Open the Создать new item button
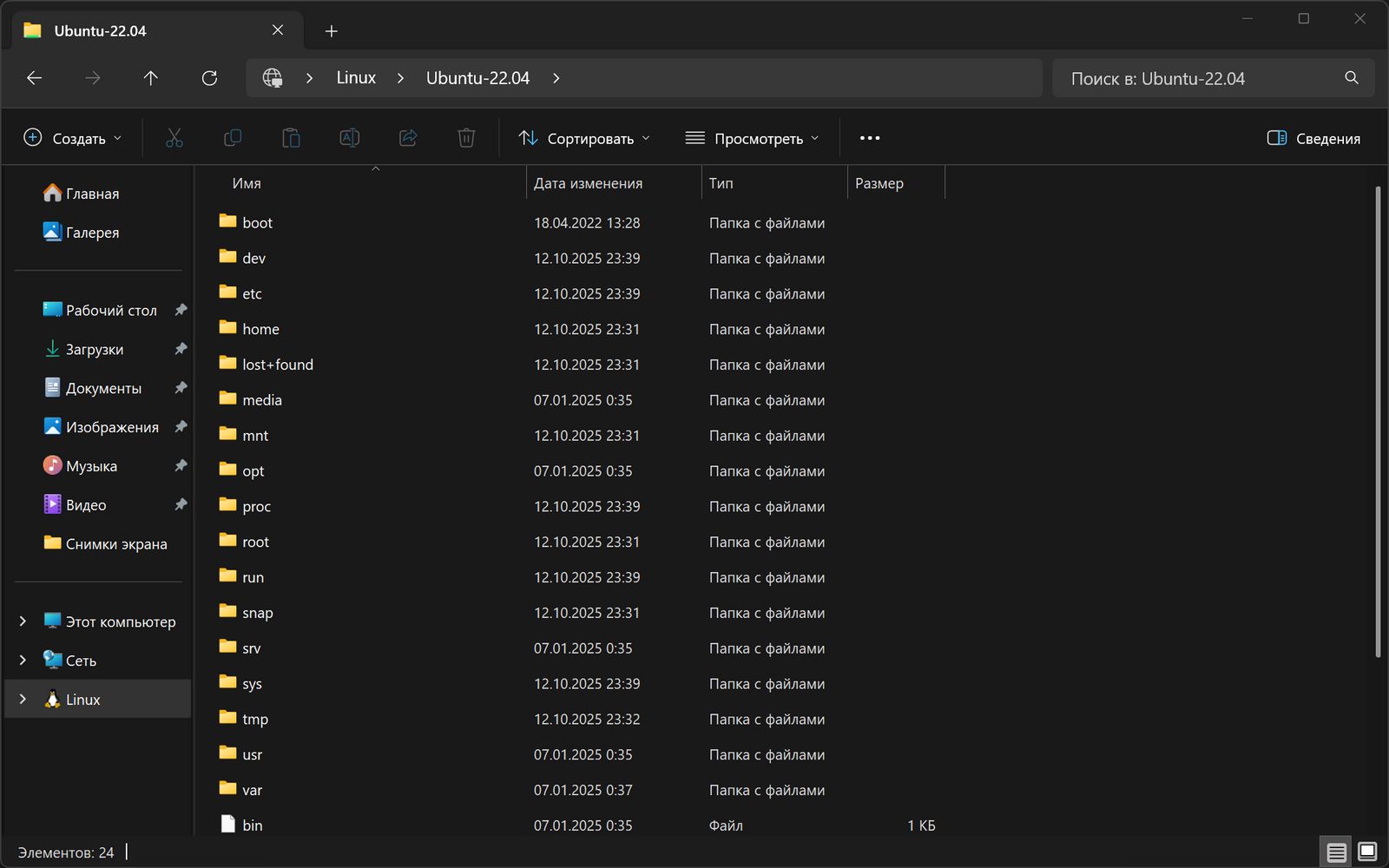Viewport: 1389px width, 868px height. (73, 138)
